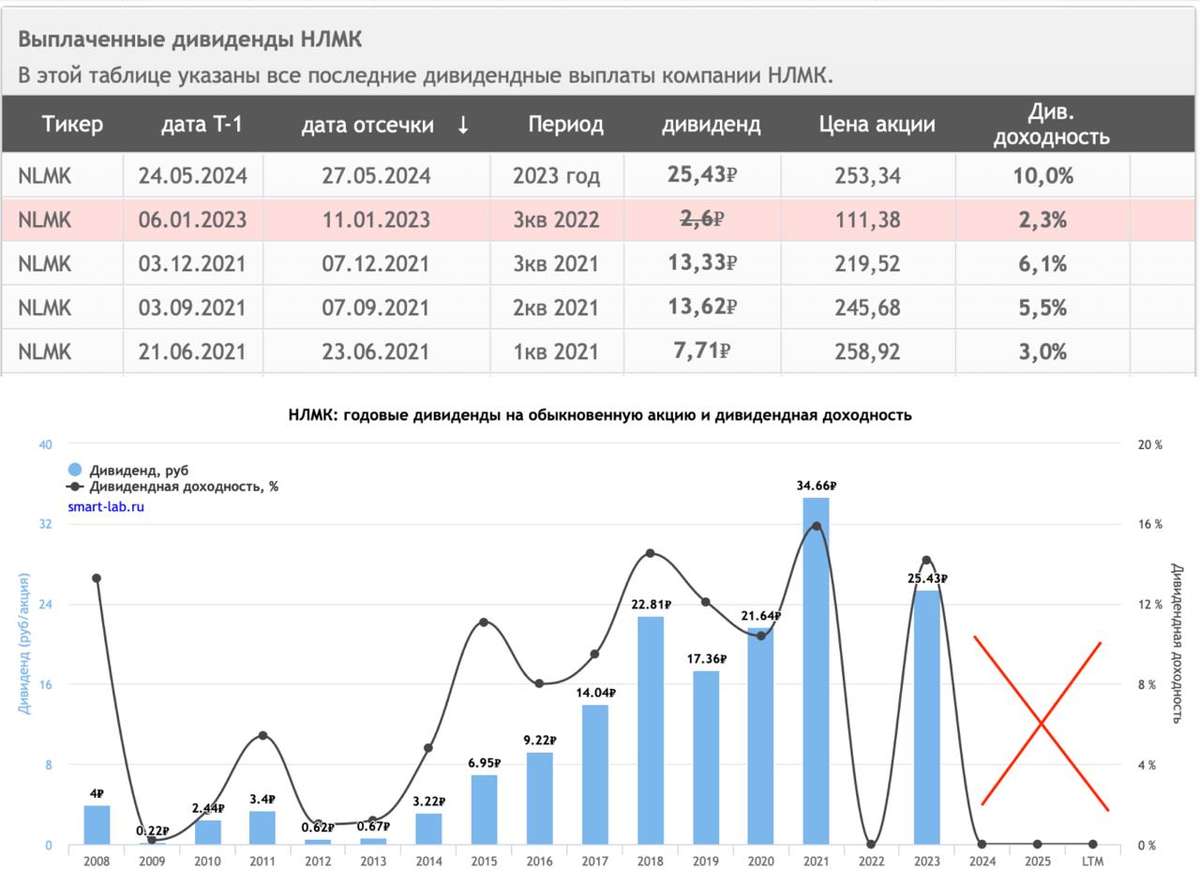
Task: Click the highlighted 3кв 2022 row
Action: (x=600, y=220)
